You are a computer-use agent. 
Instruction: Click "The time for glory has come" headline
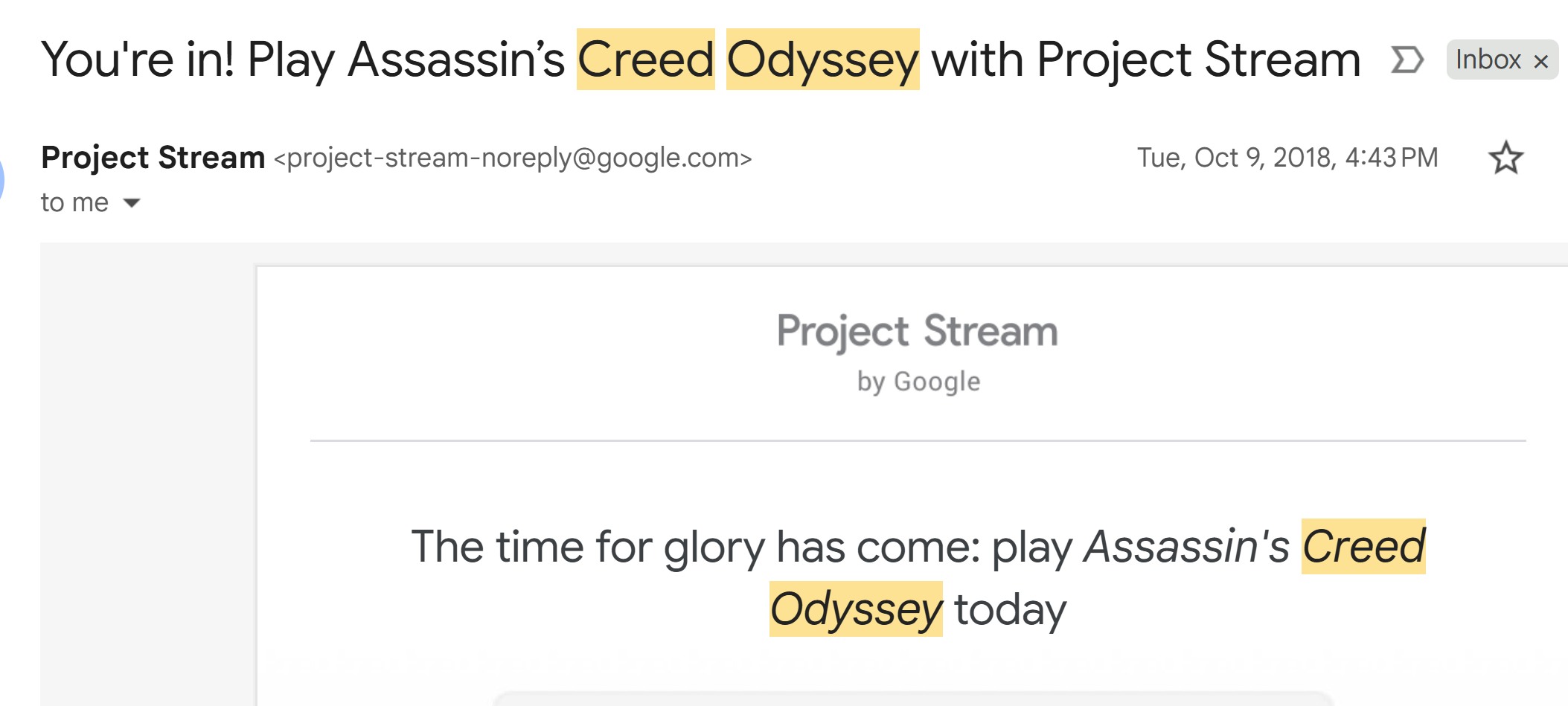(x=695, y=547)
